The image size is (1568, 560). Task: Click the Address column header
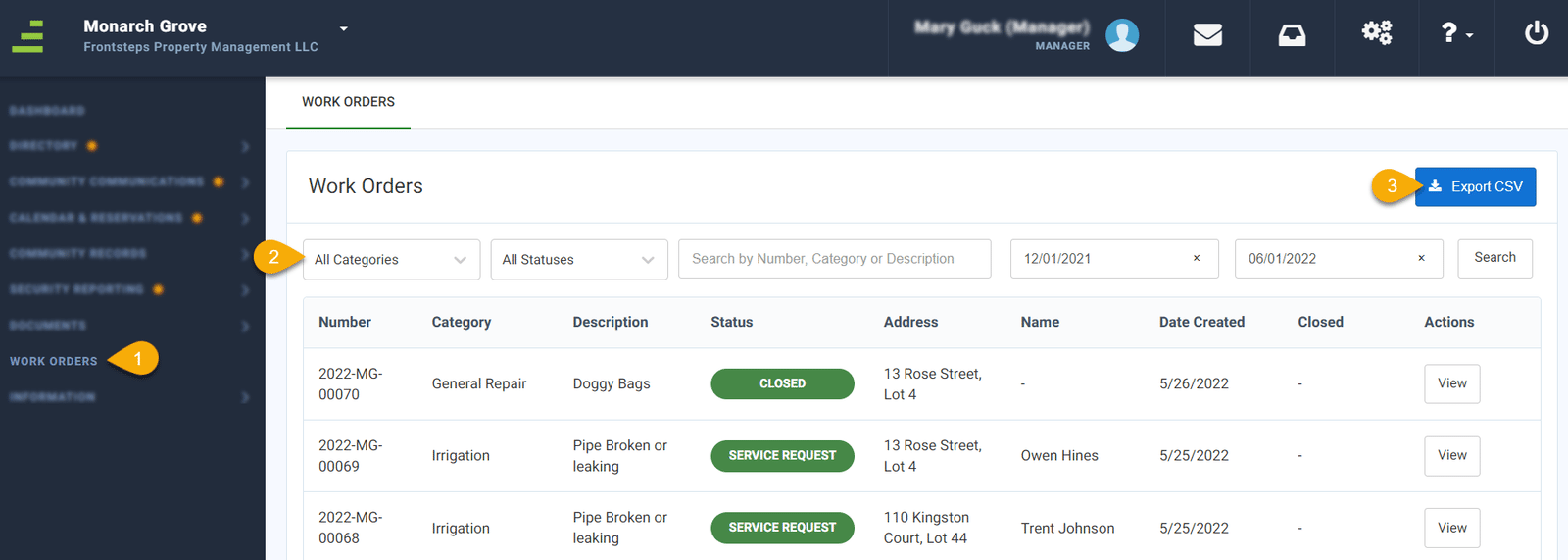coord(910,322)
